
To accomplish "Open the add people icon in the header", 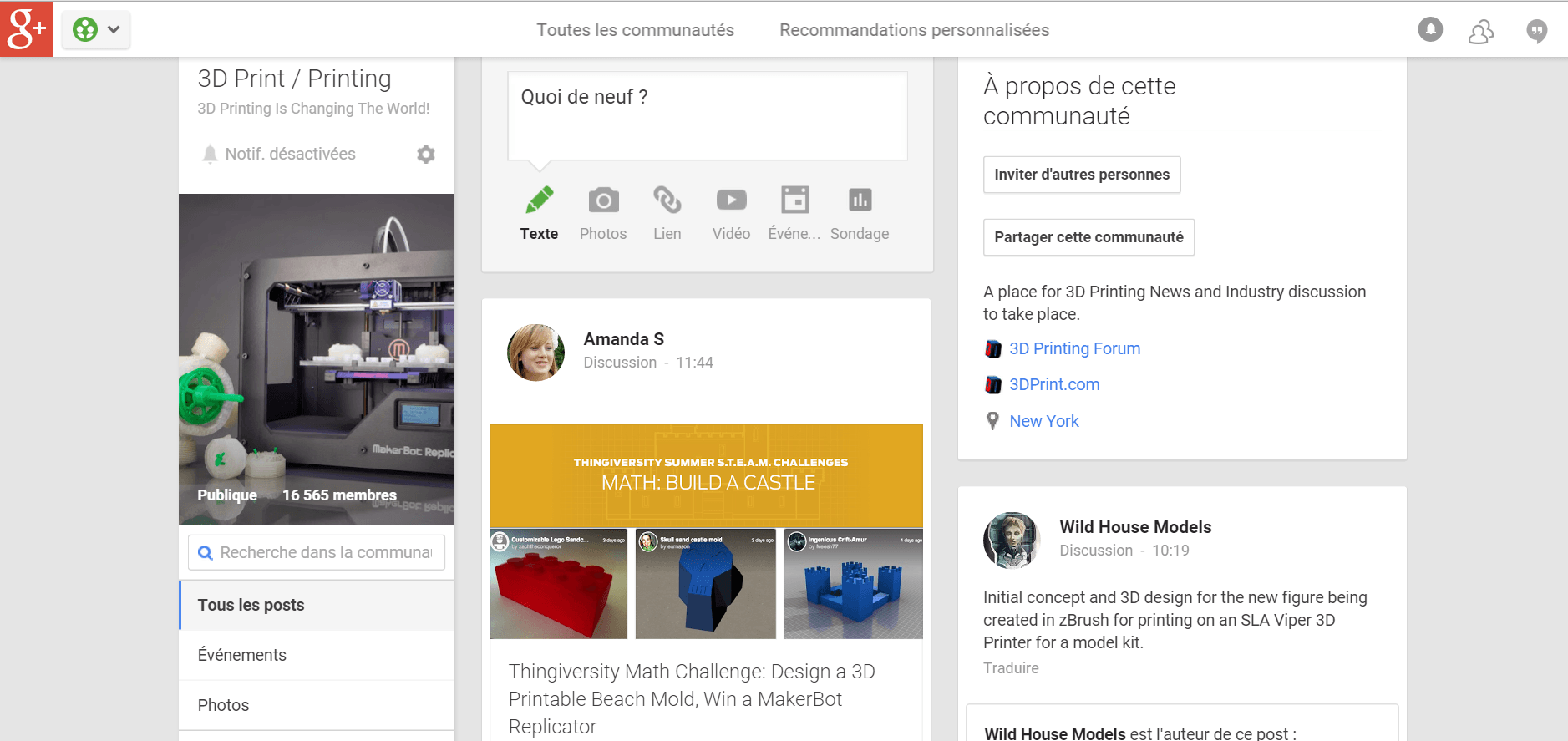I will [1481, 32].
